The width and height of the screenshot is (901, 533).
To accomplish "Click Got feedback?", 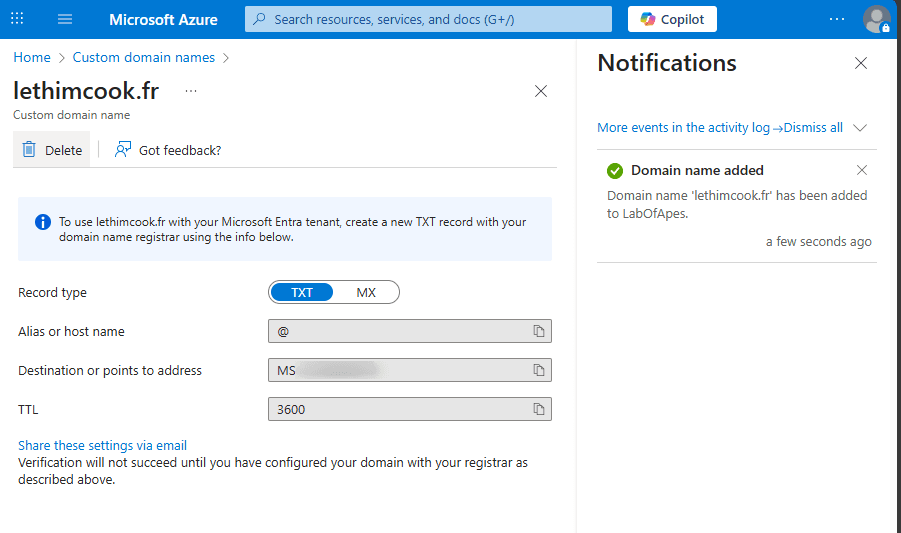I will pyautogui.click(x=168, y=150).
